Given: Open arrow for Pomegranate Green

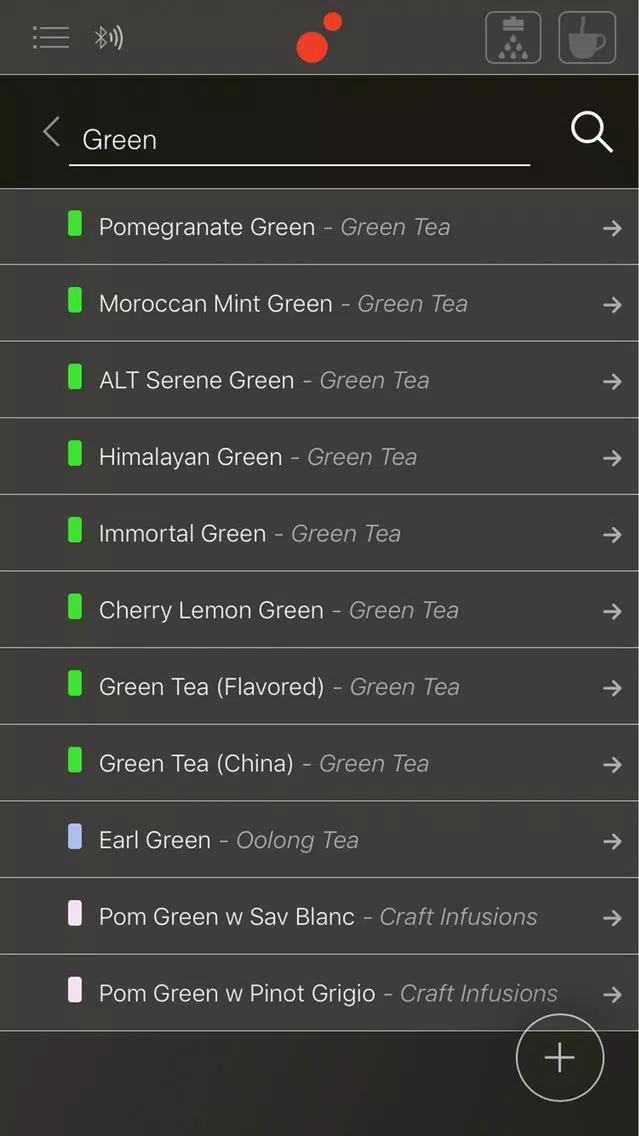Looking at the screenshot, I should tap(612, 228).
